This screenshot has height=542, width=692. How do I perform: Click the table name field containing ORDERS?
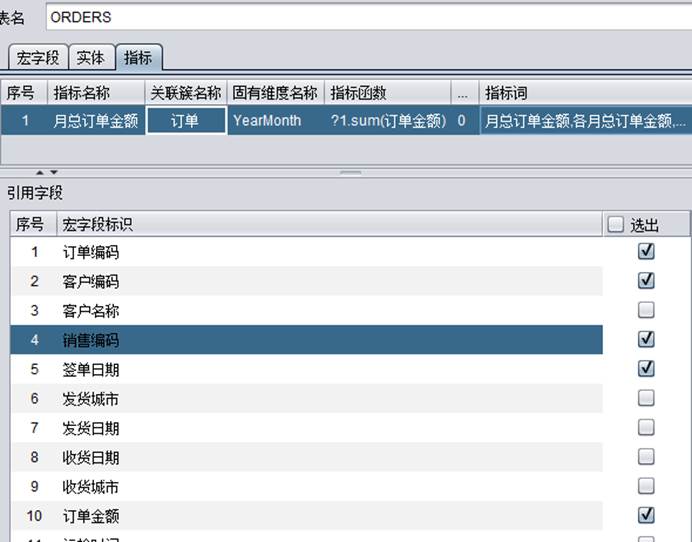point(360,17)
